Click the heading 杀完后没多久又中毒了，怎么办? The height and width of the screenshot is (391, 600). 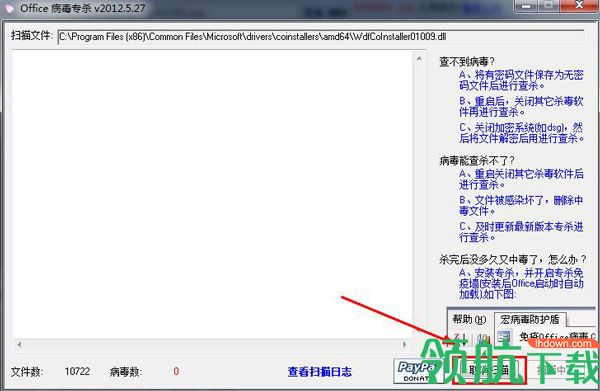[x=512, y=259]
